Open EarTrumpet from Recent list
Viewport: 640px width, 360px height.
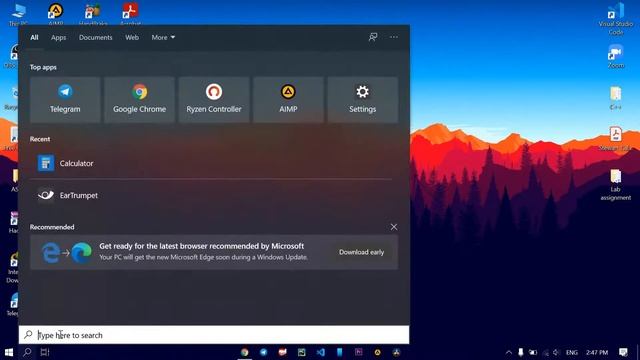click(211, 195)
